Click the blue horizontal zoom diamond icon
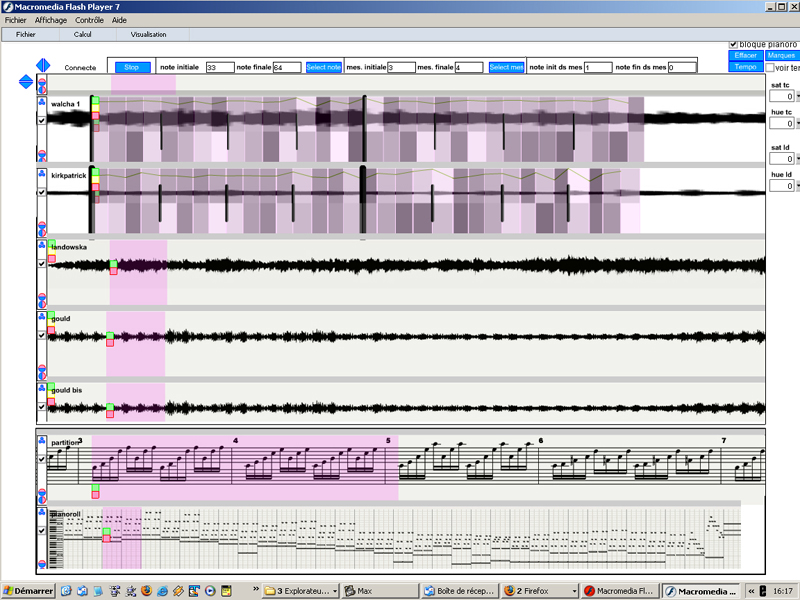The width and height of the screenshot is (800, 600). click(43, 65)
